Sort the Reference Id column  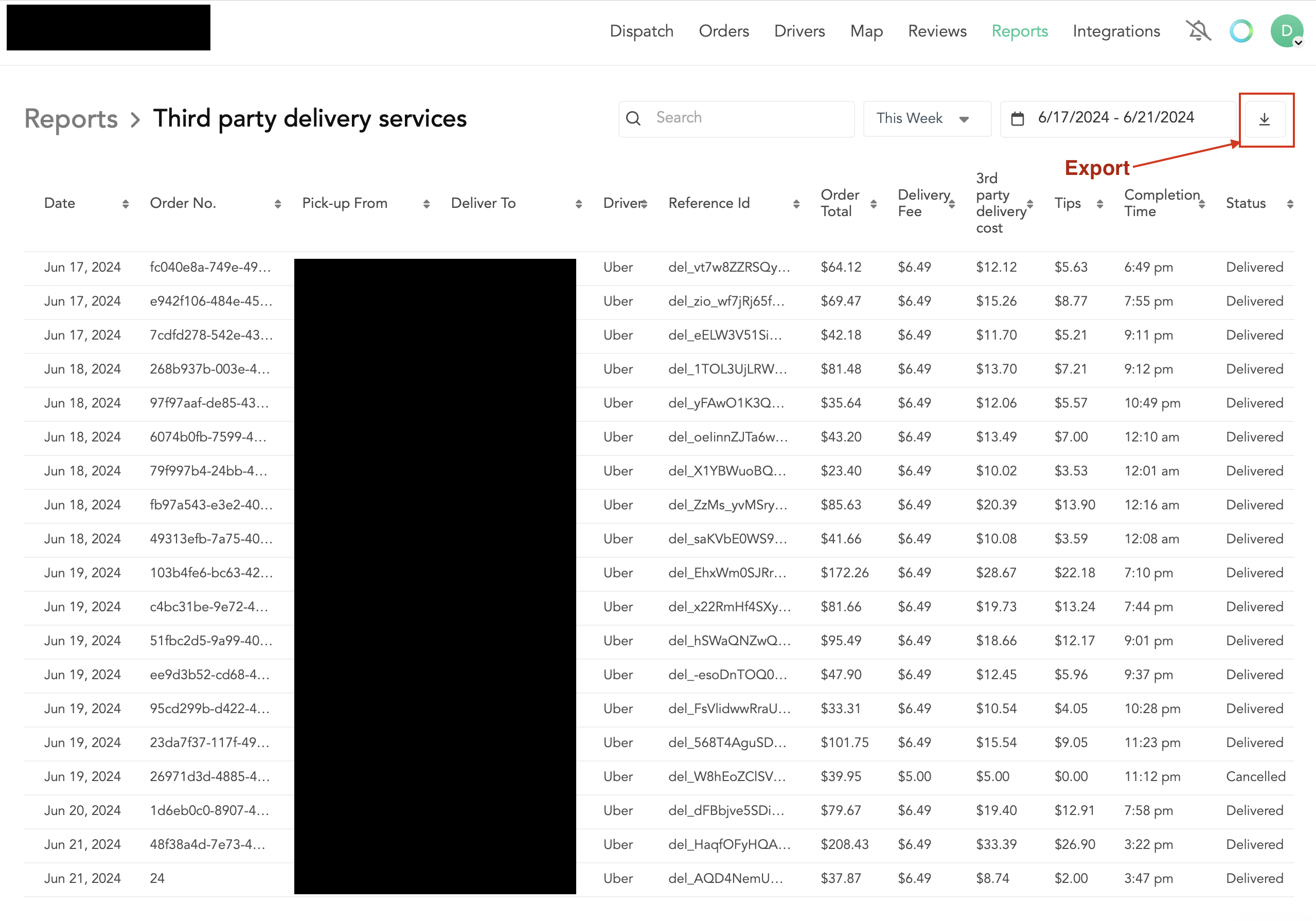[x=796, y=203]
